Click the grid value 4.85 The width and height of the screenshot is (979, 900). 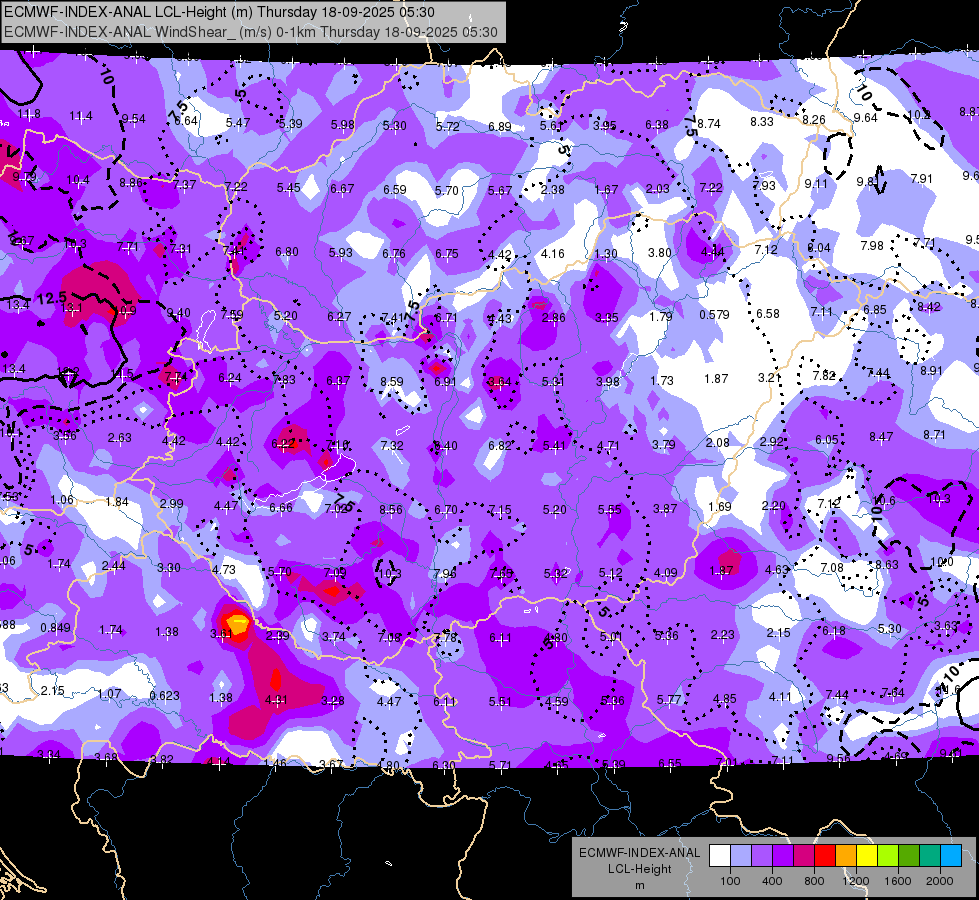(x=724, y=698)
